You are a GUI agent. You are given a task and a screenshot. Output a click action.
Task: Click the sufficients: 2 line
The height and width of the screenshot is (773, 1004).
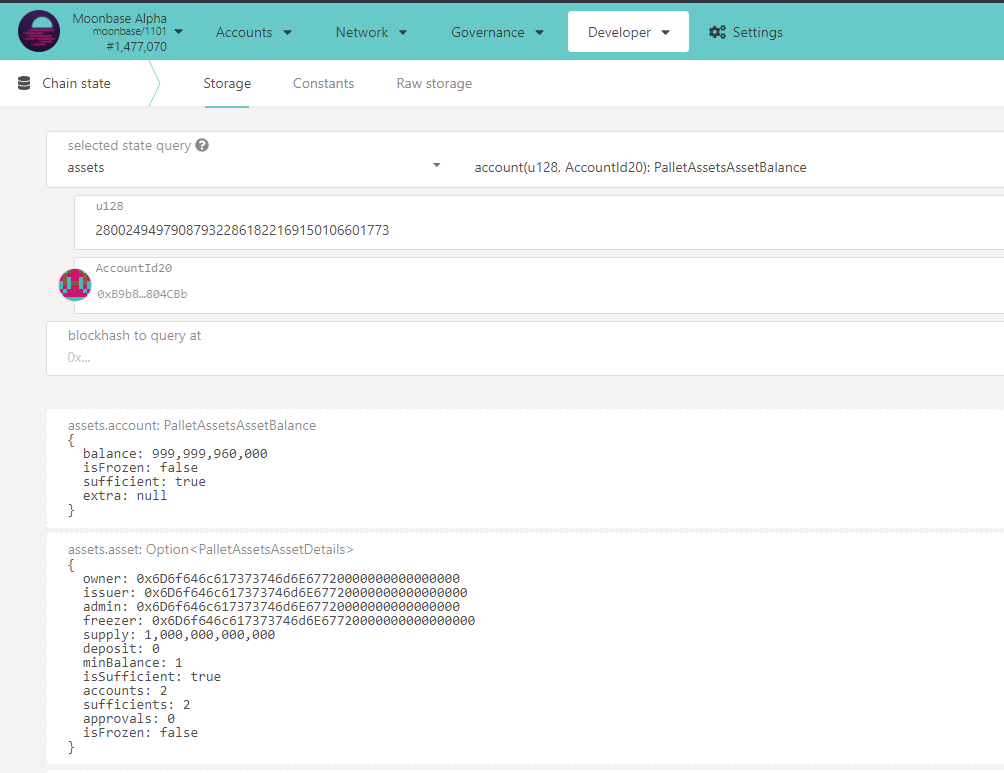(x=136, y=704)
